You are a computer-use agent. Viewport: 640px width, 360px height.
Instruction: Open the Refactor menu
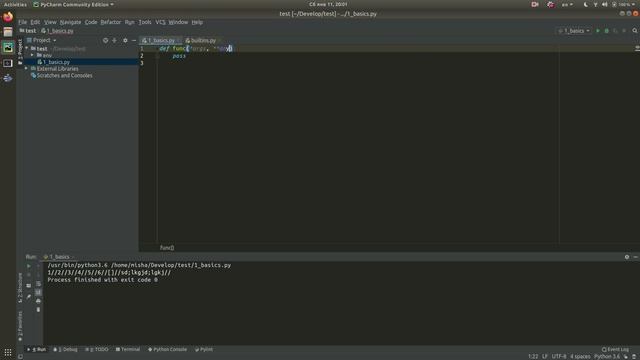[x=111, y=22]
